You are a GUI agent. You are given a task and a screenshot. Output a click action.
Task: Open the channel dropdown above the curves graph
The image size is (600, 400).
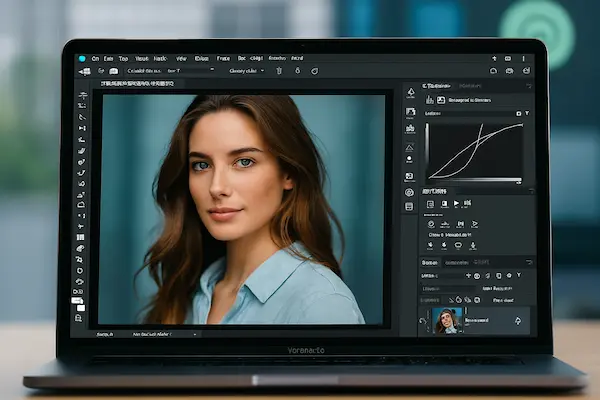coord(469,114)
